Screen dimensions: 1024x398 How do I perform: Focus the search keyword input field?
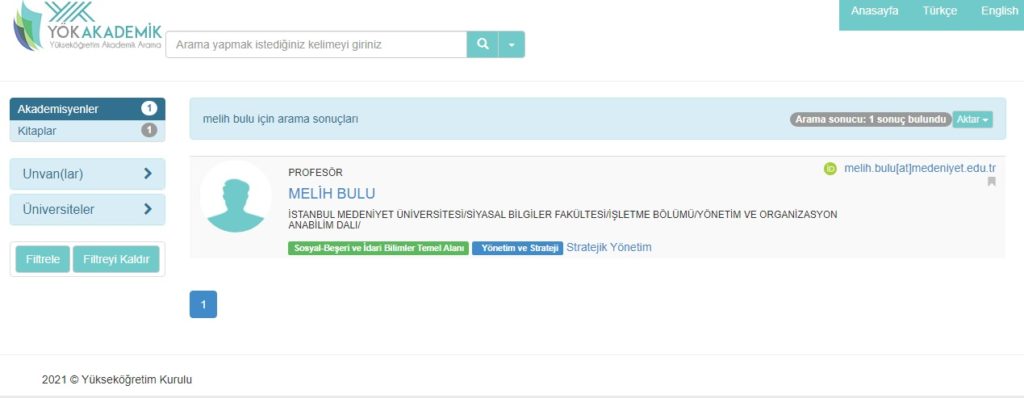point(316,44)
